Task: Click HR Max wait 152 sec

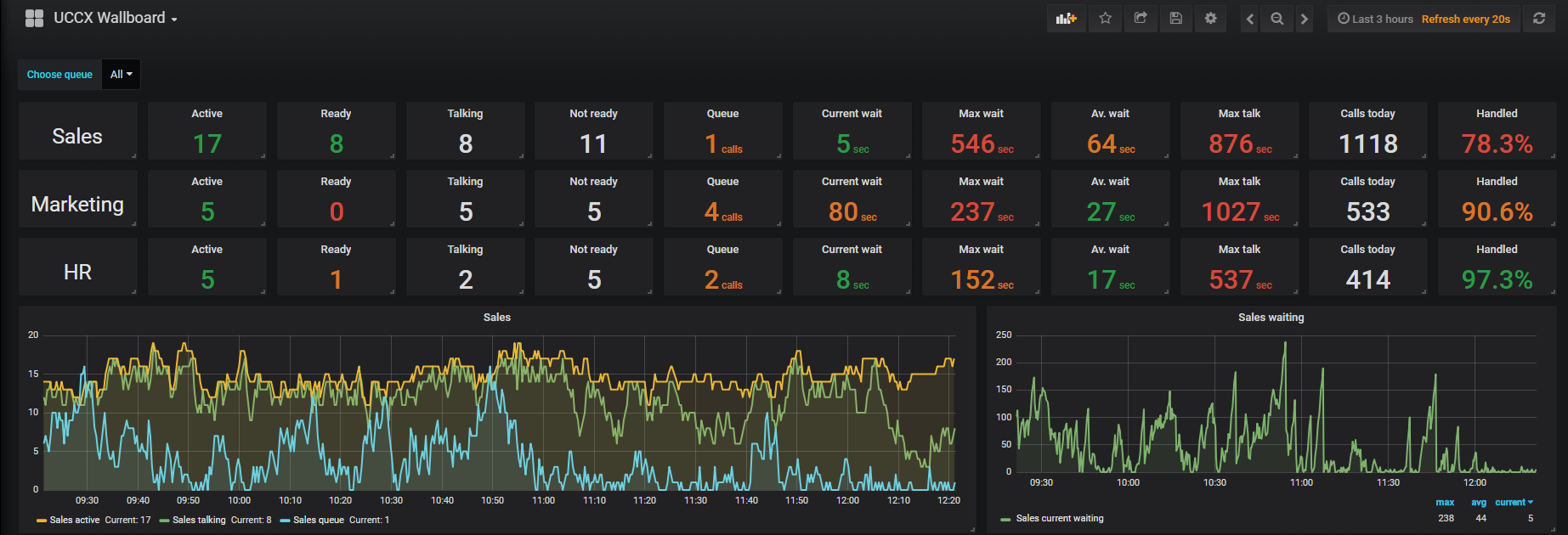Action: click(982, 280)
